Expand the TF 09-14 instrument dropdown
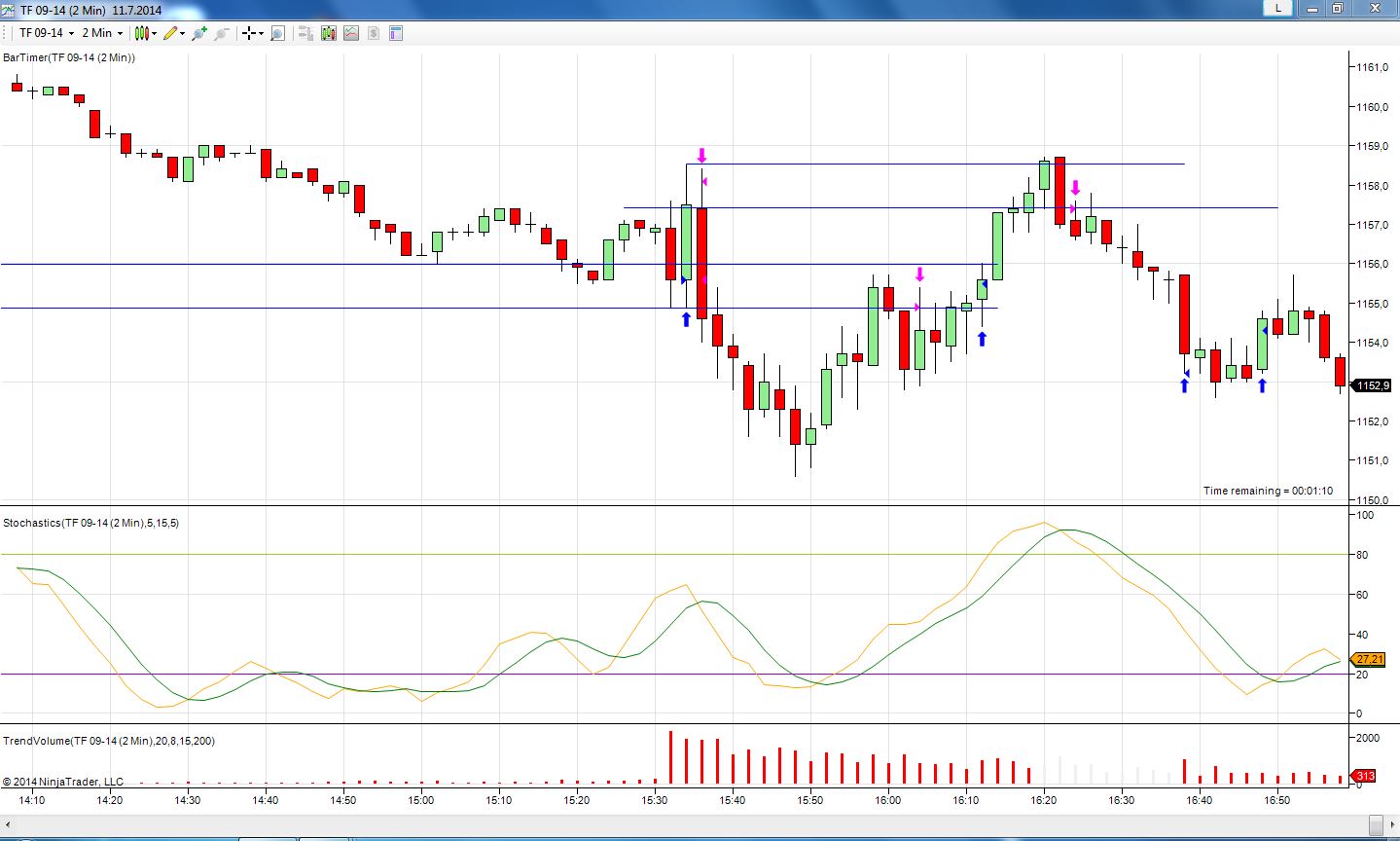The image size is (1400, 841). click(47, 33)
